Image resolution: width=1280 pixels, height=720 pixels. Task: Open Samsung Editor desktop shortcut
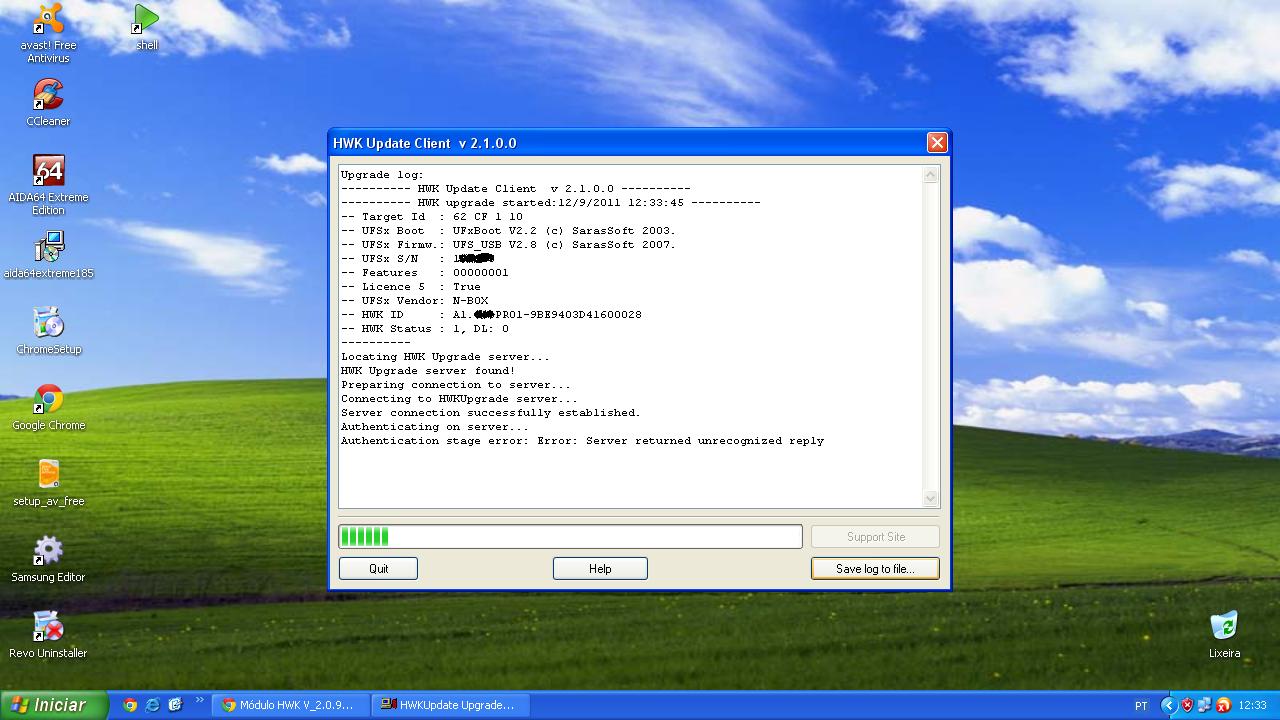48,559
